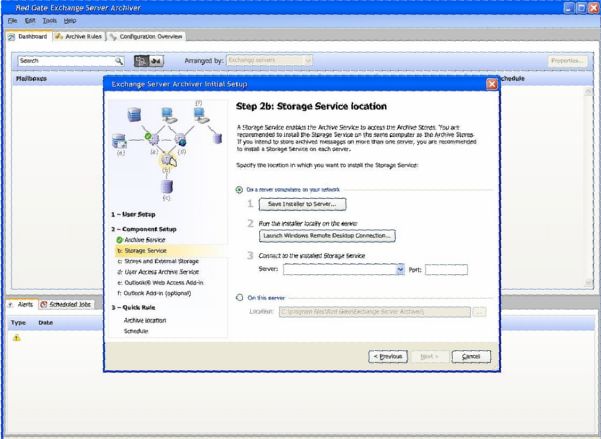Click the Properties button in Dashboard
This screenshot has width=601, height=439.
[x=567, y=61]
